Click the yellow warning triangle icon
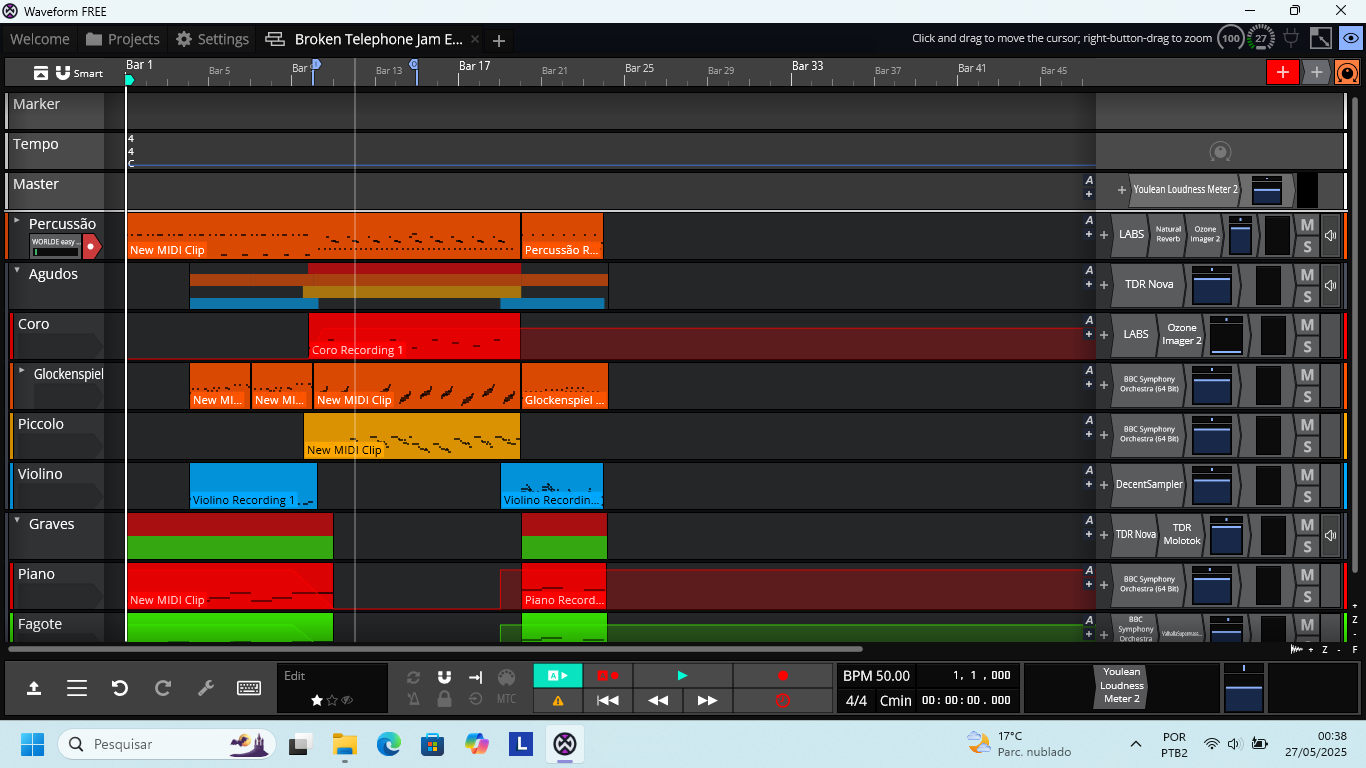 [558, 701]
